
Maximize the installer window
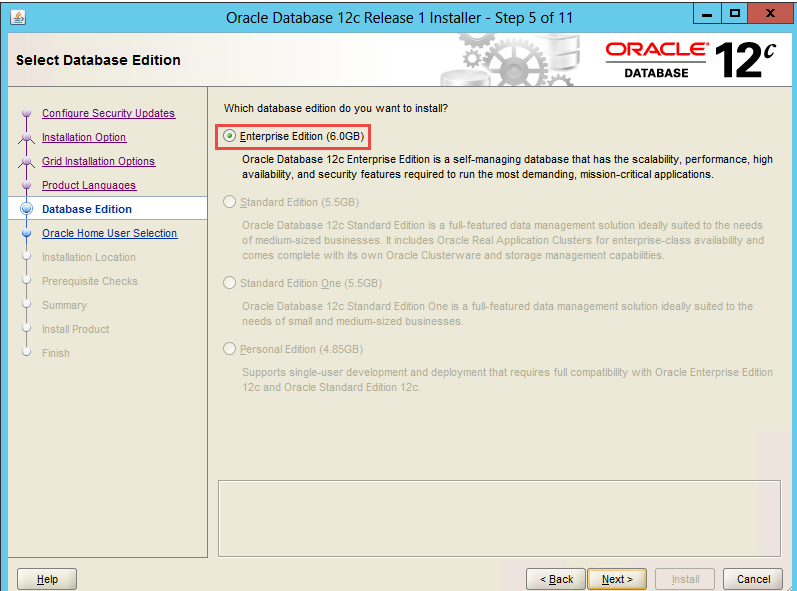735,16
